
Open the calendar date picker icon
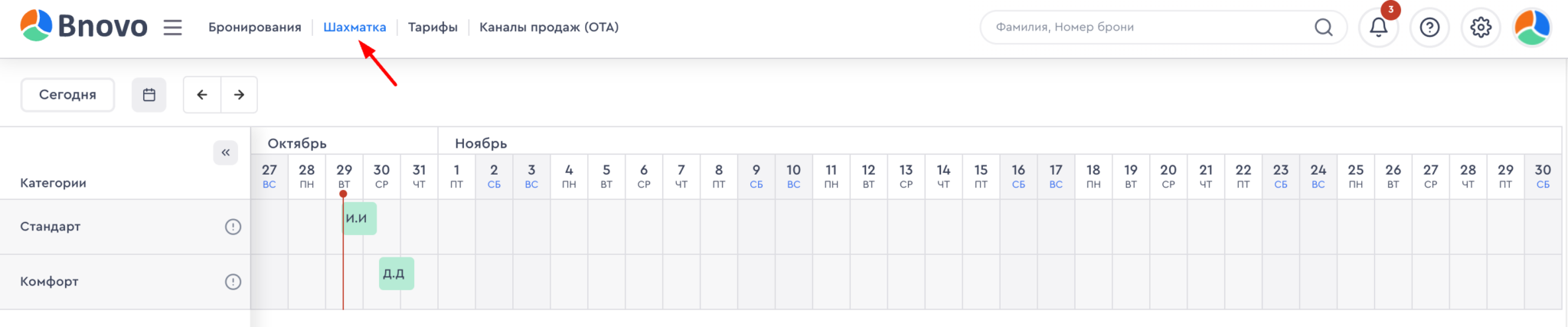pos(149,95)
